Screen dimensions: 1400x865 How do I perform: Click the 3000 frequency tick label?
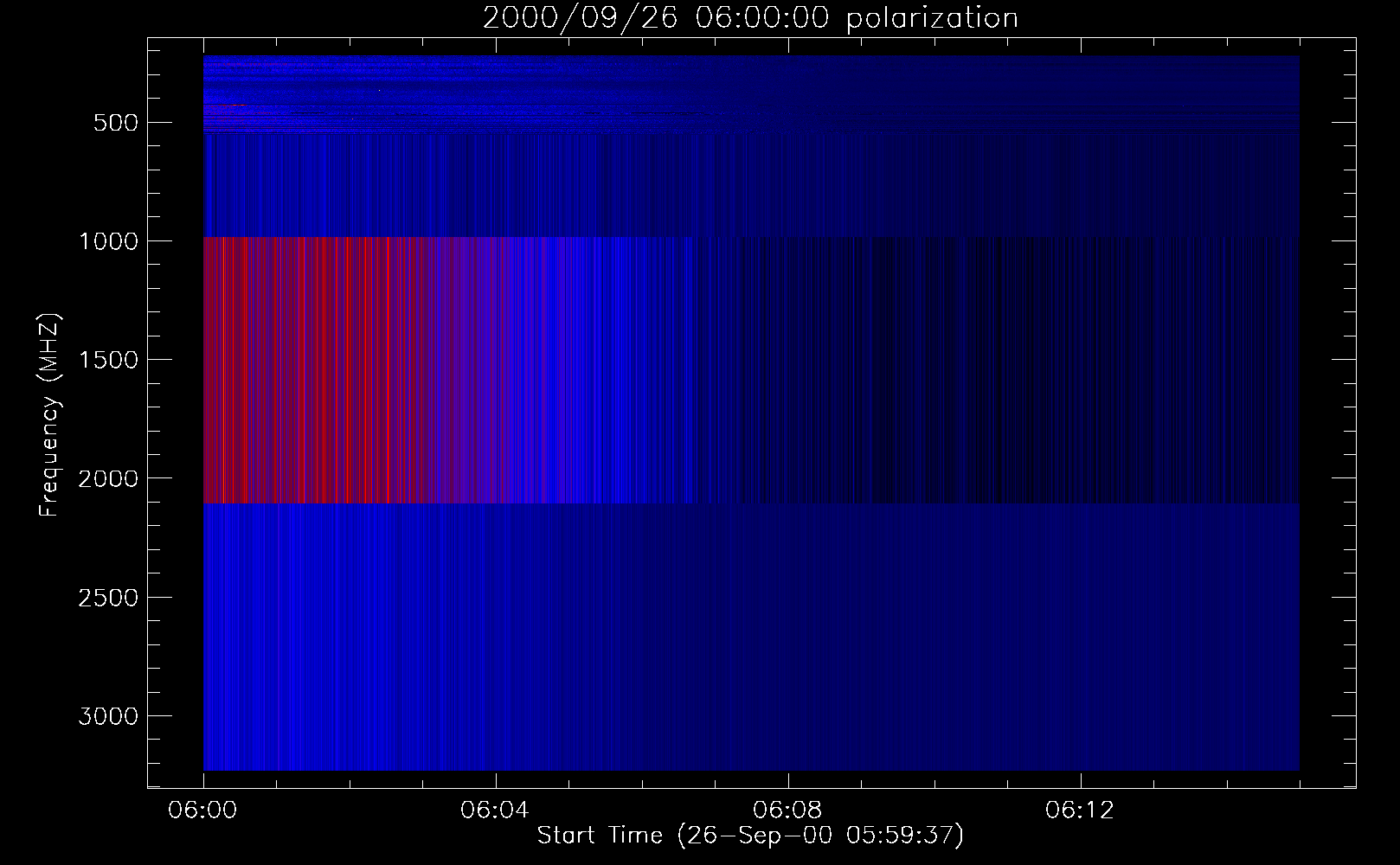(108, 716)
